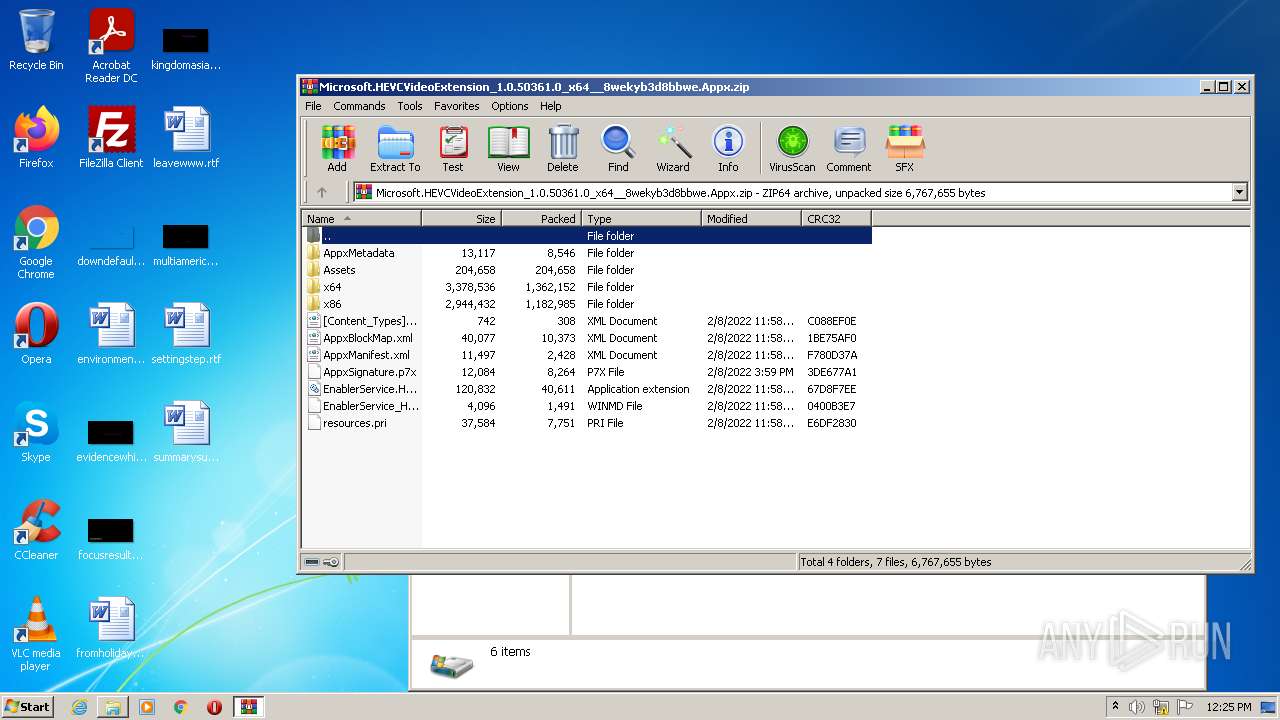
Task: Open Opera desktop shortcut
Action: (36, 334)
